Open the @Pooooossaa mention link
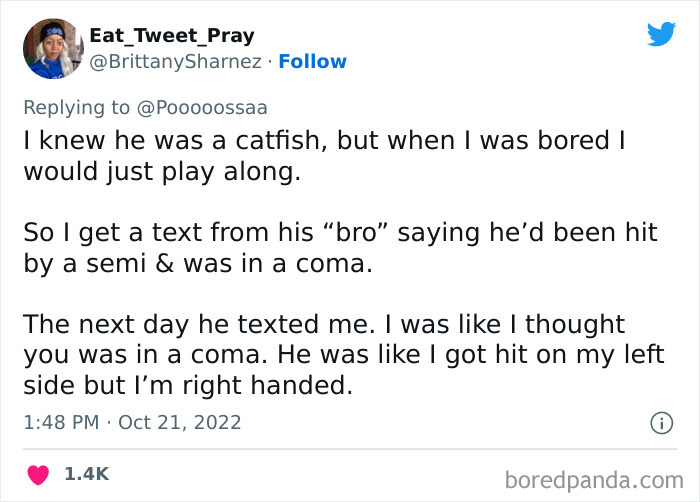The width and height of the screenshot is (700, 502). [208, 107]
